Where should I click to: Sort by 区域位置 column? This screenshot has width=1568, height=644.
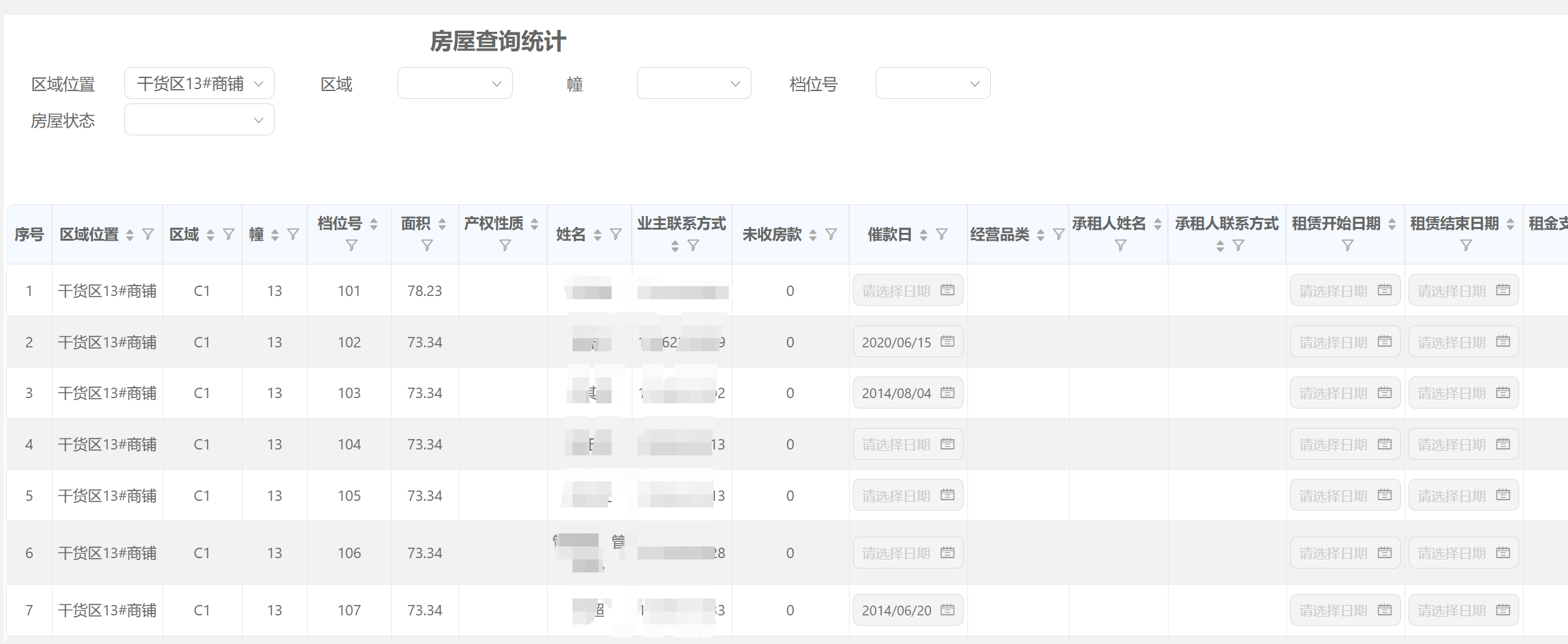(130, 235)
